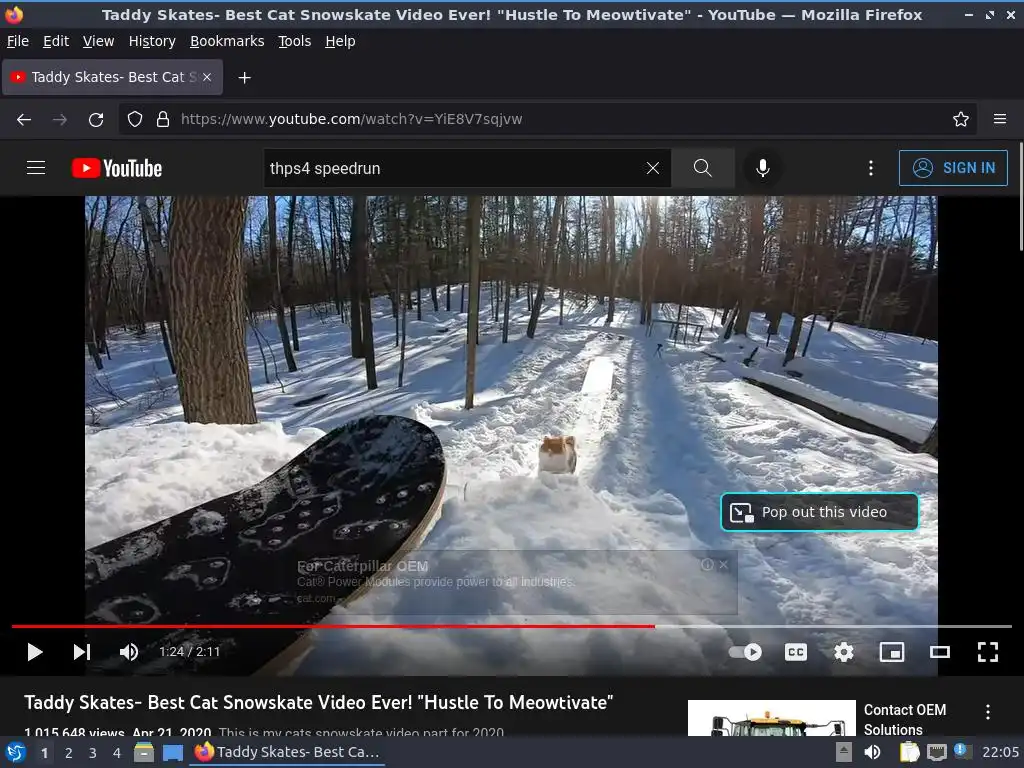Click the taskbar clock 22:05
Image resolution: width=1024 pixels, height=768 pixels.
click(x=1000, y=752)
